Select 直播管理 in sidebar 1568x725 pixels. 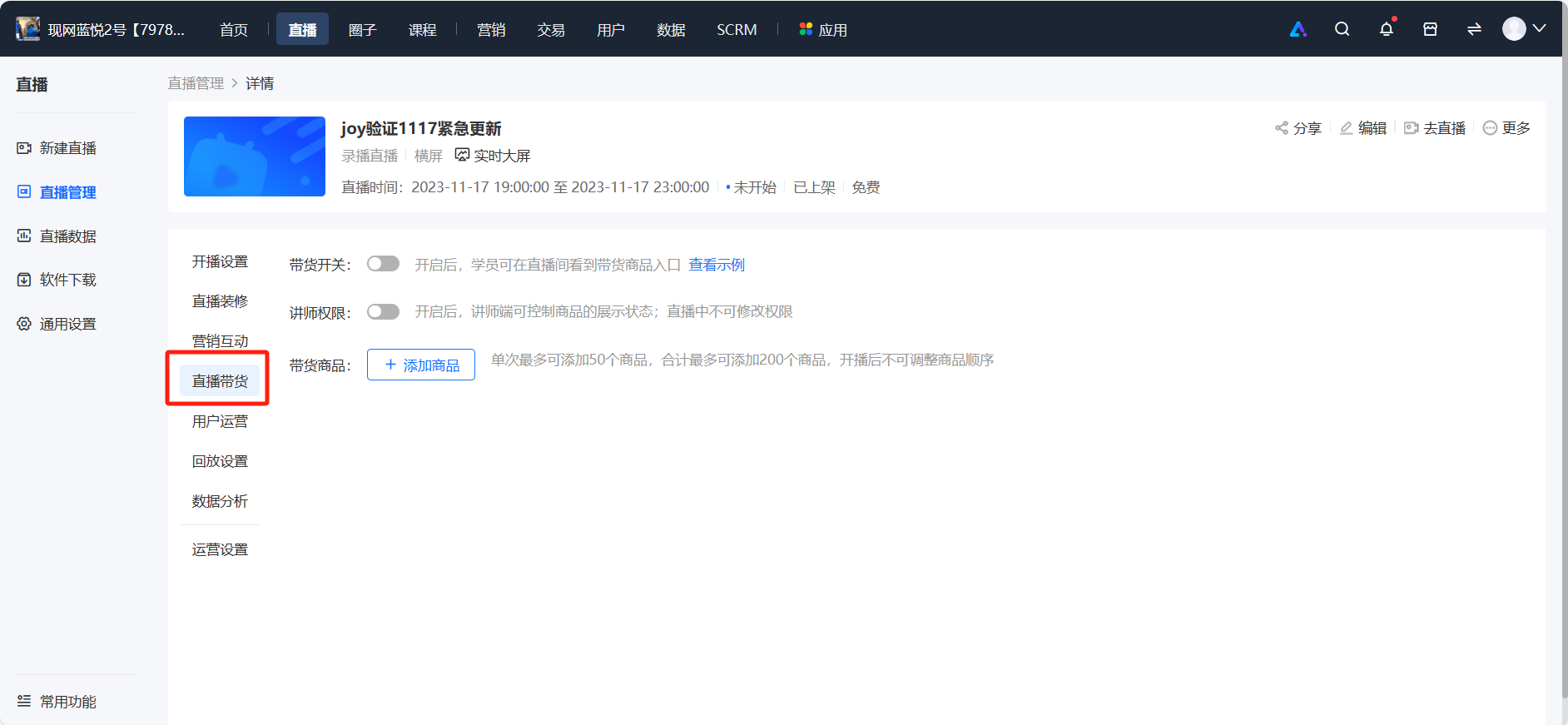tap(57, 192)
